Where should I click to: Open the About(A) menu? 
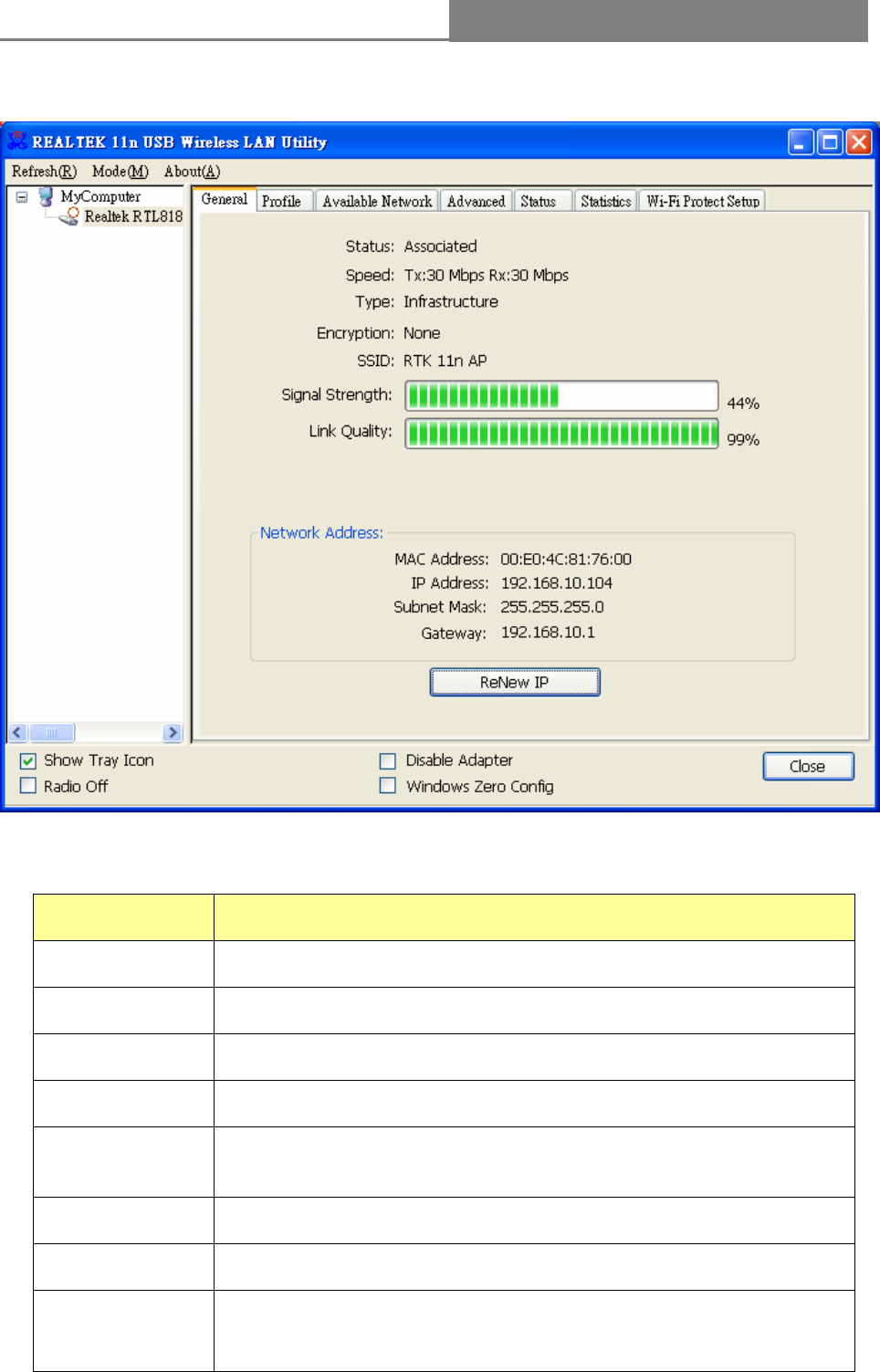(192, 172)
